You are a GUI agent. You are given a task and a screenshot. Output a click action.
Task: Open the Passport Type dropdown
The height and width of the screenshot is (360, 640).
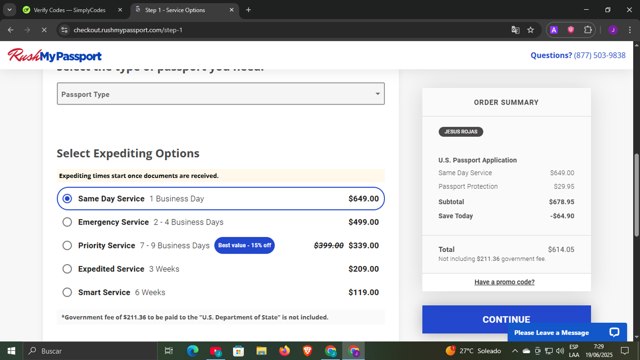click(x=221, y=94)
